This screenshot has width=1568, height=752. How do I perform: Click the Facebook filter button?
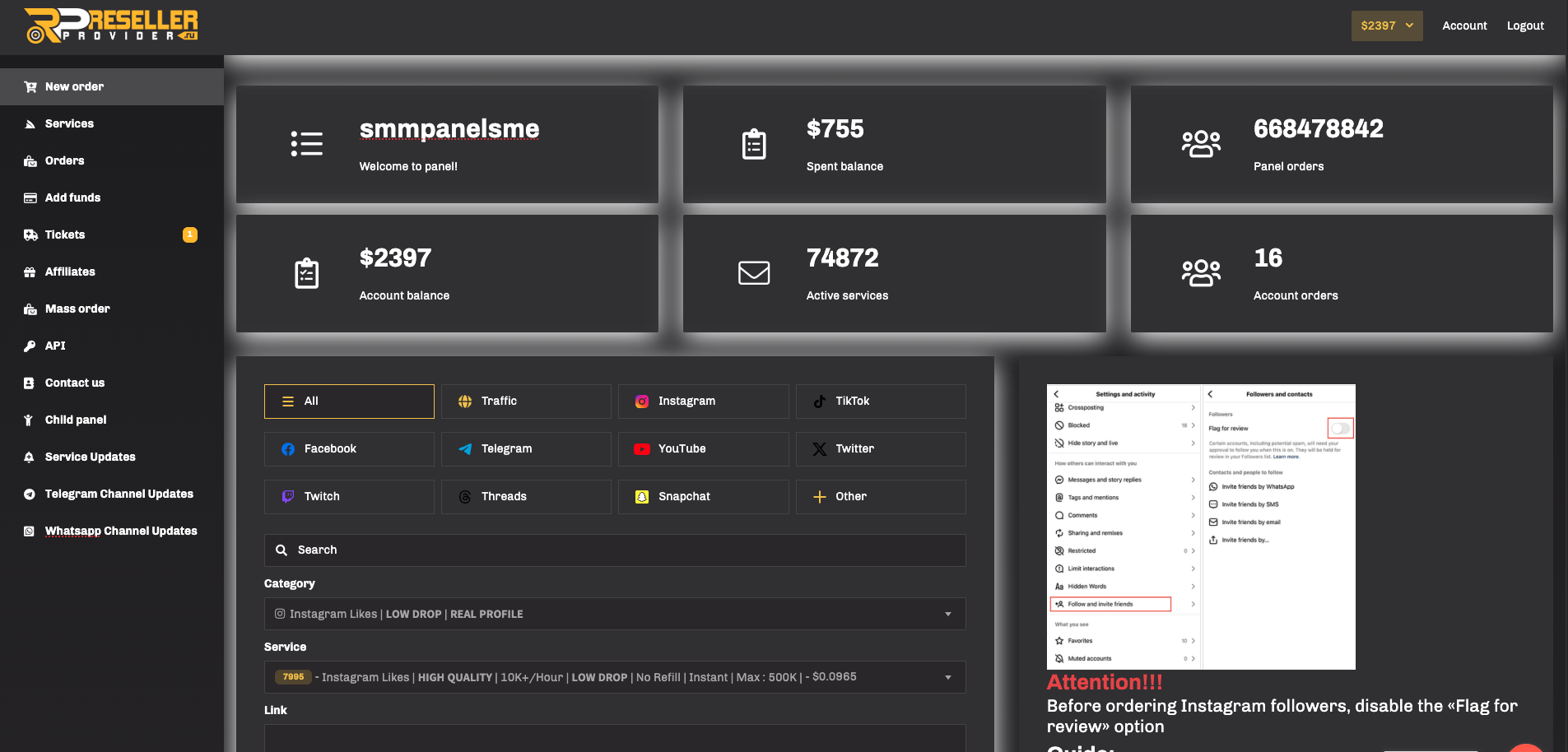[349, 449]
